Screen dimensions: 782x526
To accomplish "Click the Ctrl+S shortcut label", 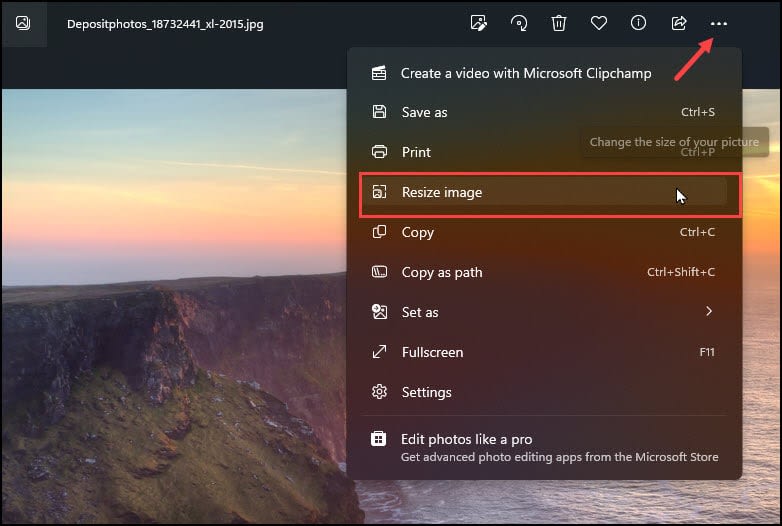I will point(698,112).
